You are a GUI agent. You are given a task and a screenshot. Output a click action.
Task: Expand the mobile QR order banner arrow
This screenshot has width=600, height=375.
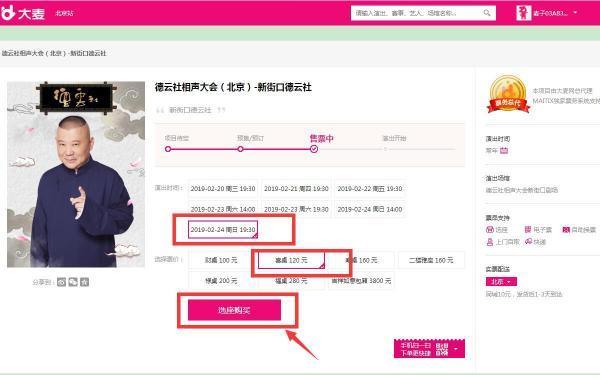[456, 349]
